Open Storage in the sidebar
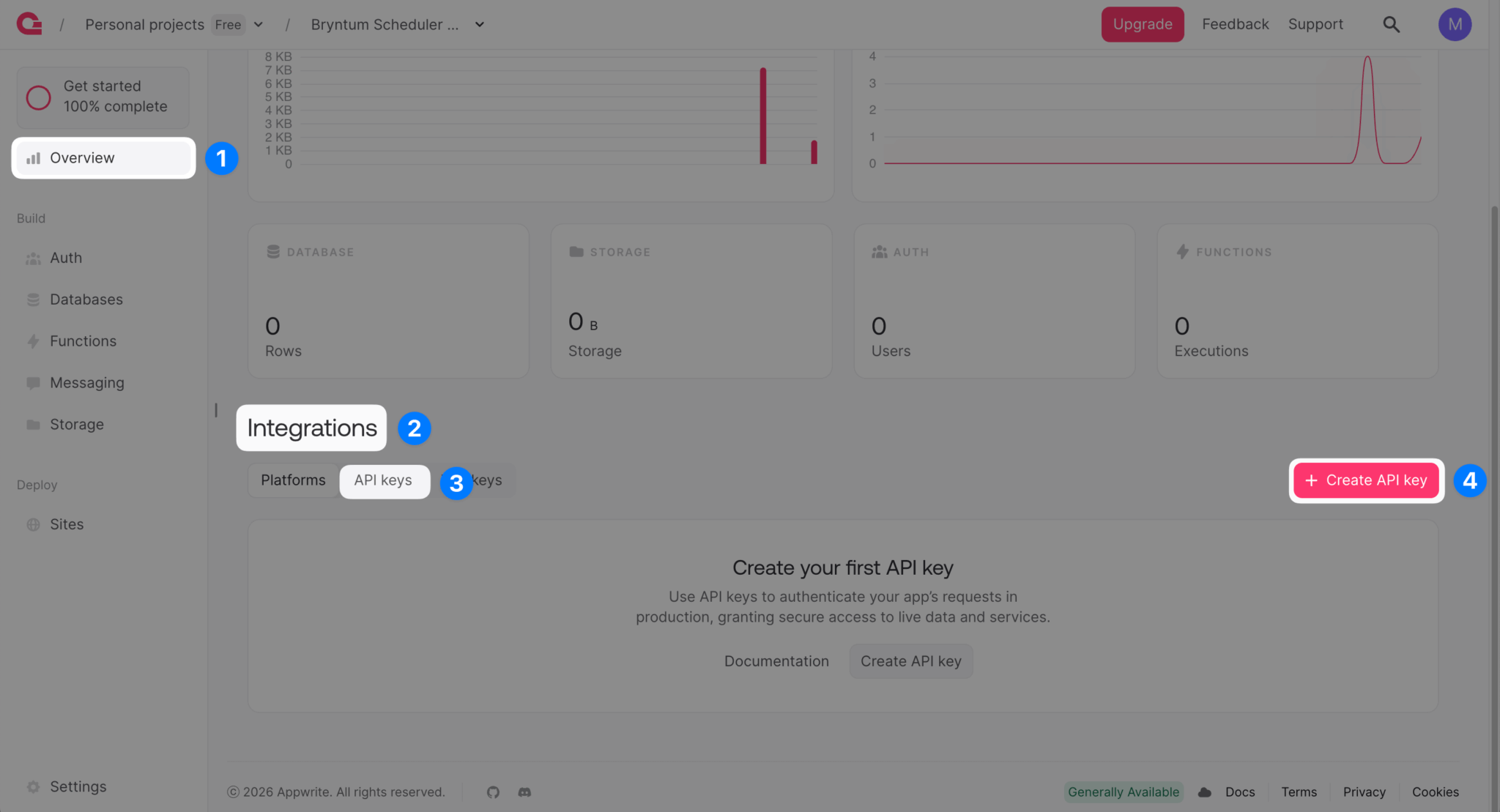This screenshot has width=1500, height=812. click(76, 425)
